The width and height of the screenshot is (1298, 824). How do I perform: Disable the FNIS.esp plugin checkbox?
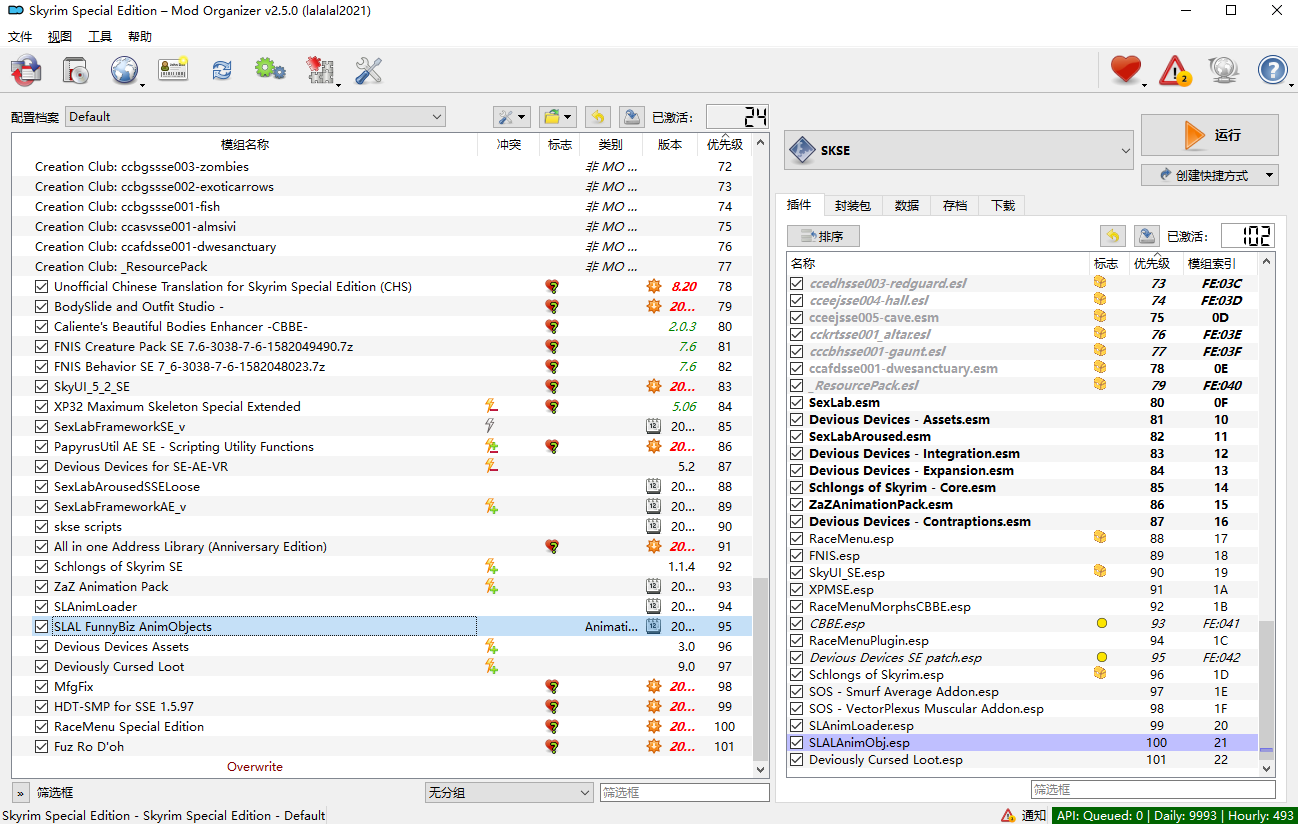pyautogui.click(x=796, y=555)
